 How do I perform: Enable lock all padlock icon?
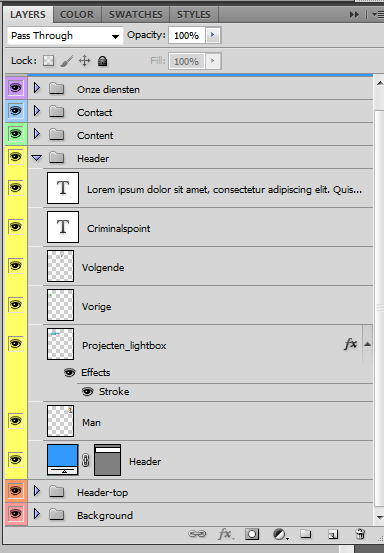coord(103,61)
